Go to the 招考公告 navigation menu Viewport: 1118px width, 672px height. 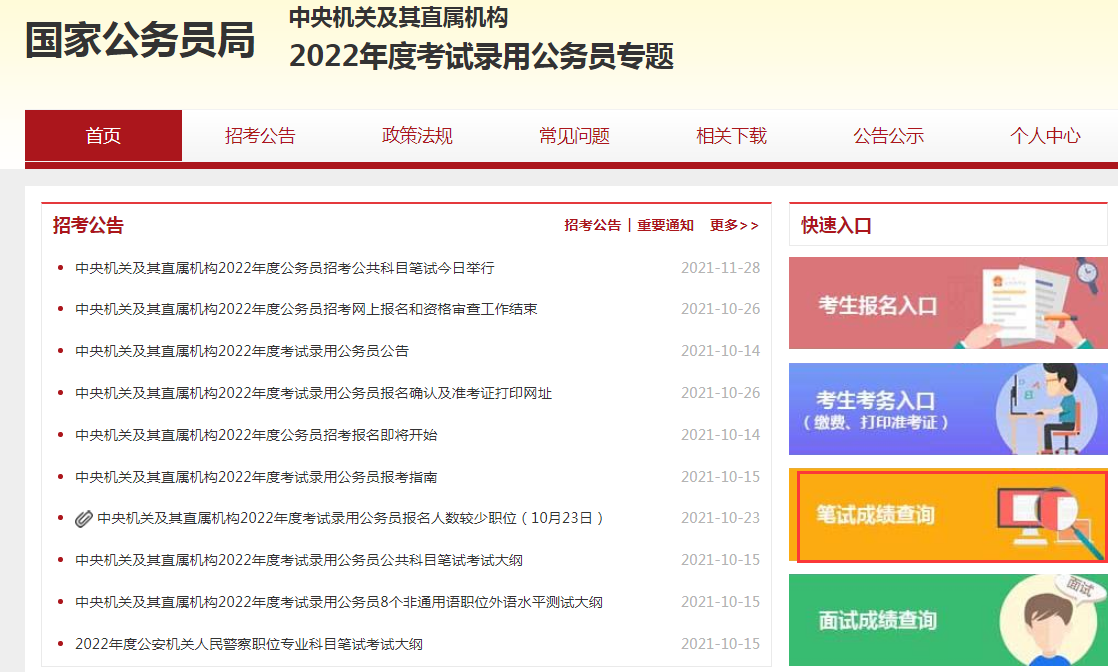point(260,136)
